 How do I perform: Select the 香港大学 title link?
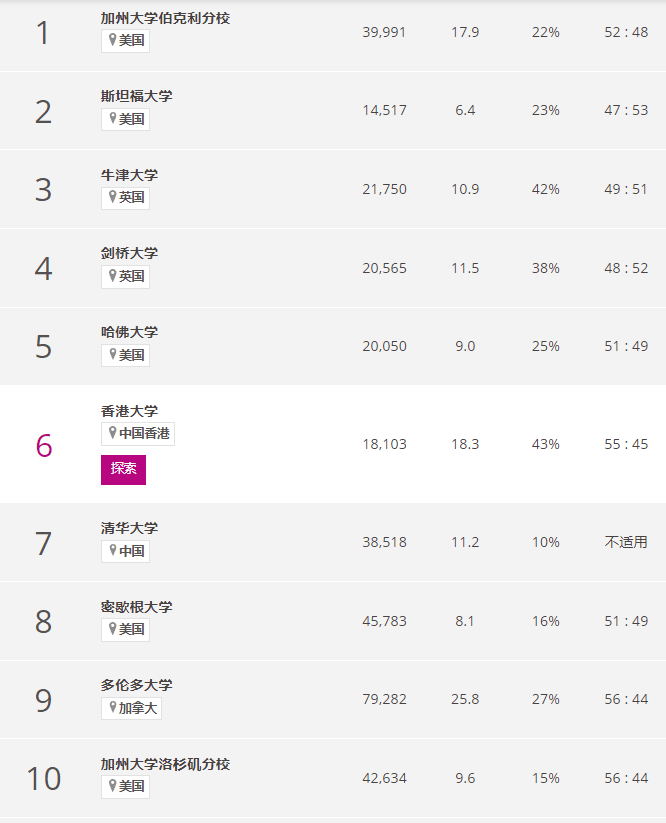pos(129,411)
